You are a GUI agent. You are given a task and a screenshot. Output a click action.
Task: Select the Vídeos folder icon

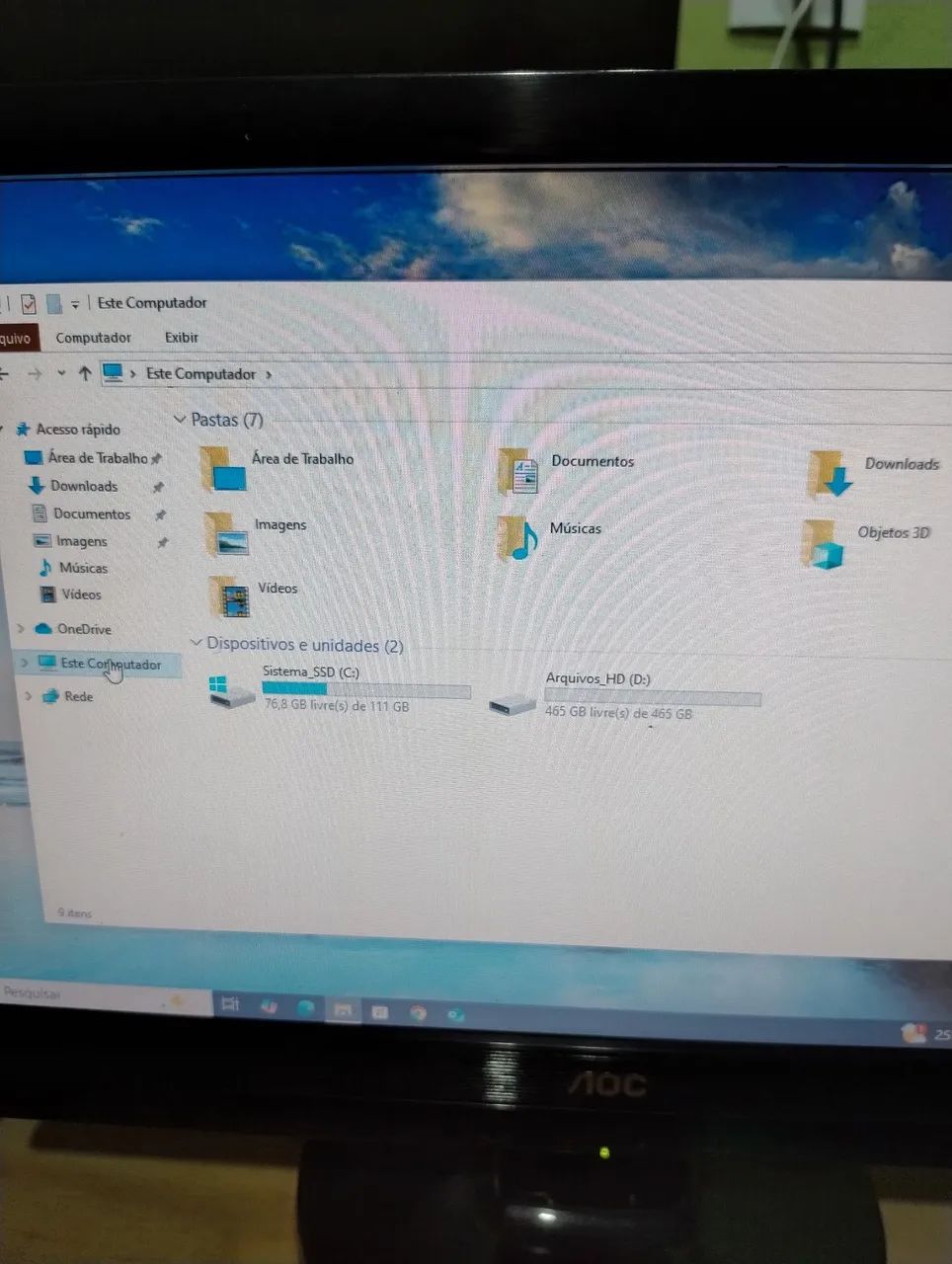[230, 596]
